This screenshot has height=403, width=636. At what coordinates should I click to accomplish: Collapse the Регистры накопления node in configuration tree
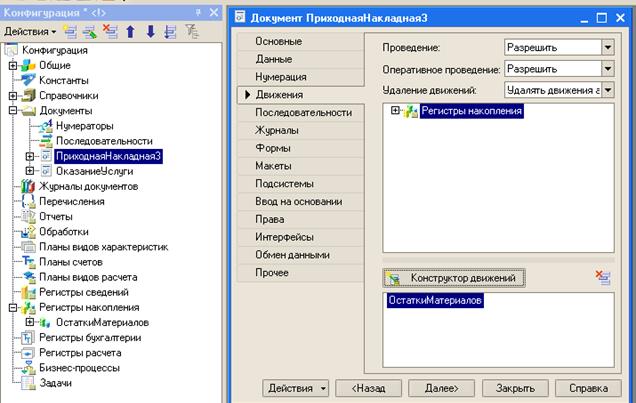[13, 308]
